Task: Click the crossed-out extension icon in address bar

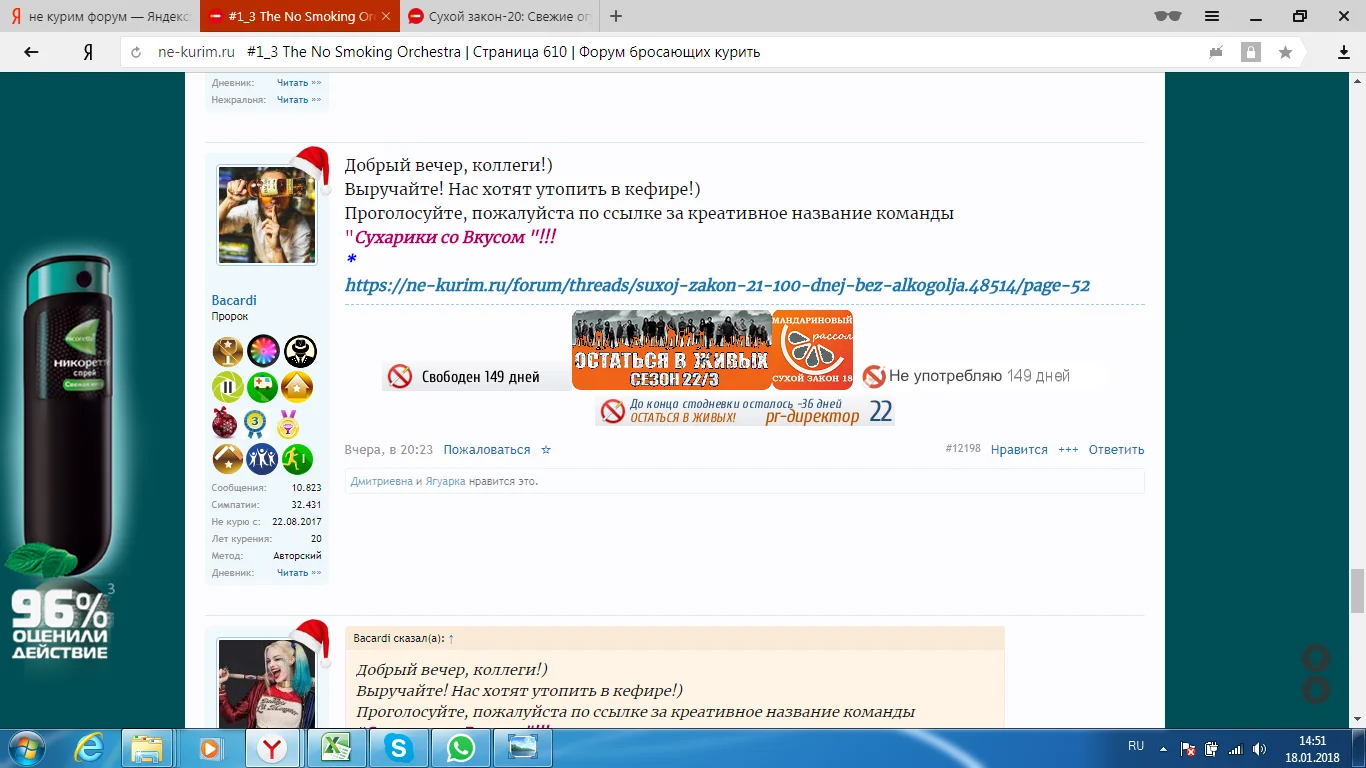Action: tap(1217, 52)
